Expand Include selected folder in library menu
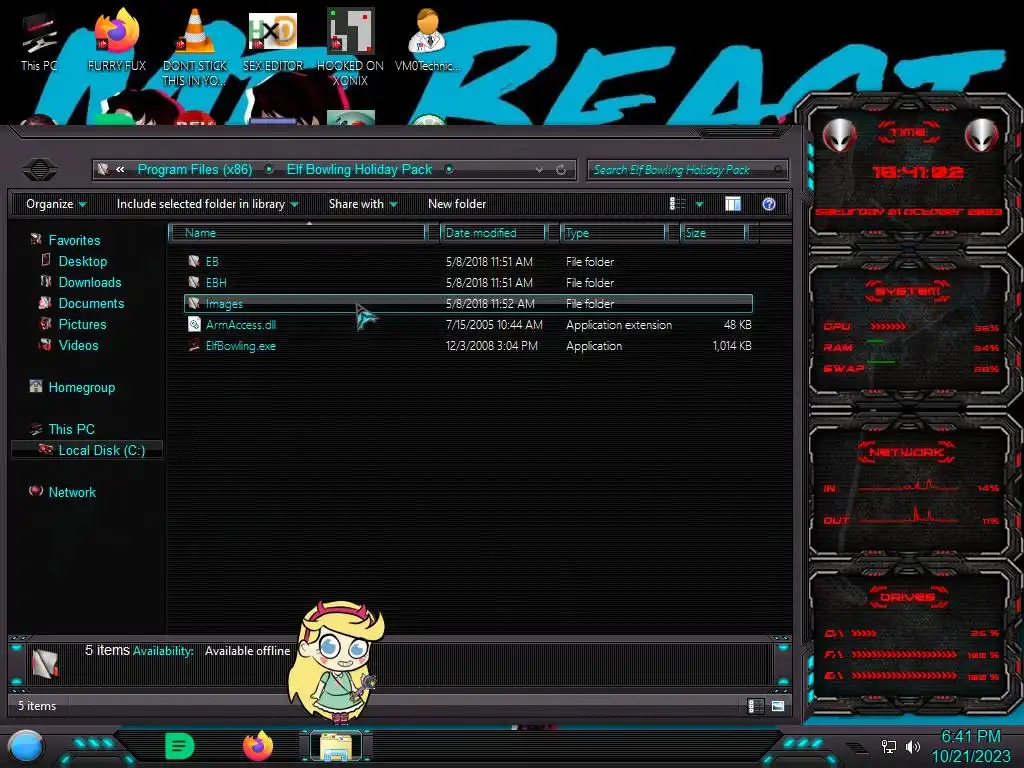Image resolution: width=1024 pixels, height=768 pixels. tap(208, 204)
